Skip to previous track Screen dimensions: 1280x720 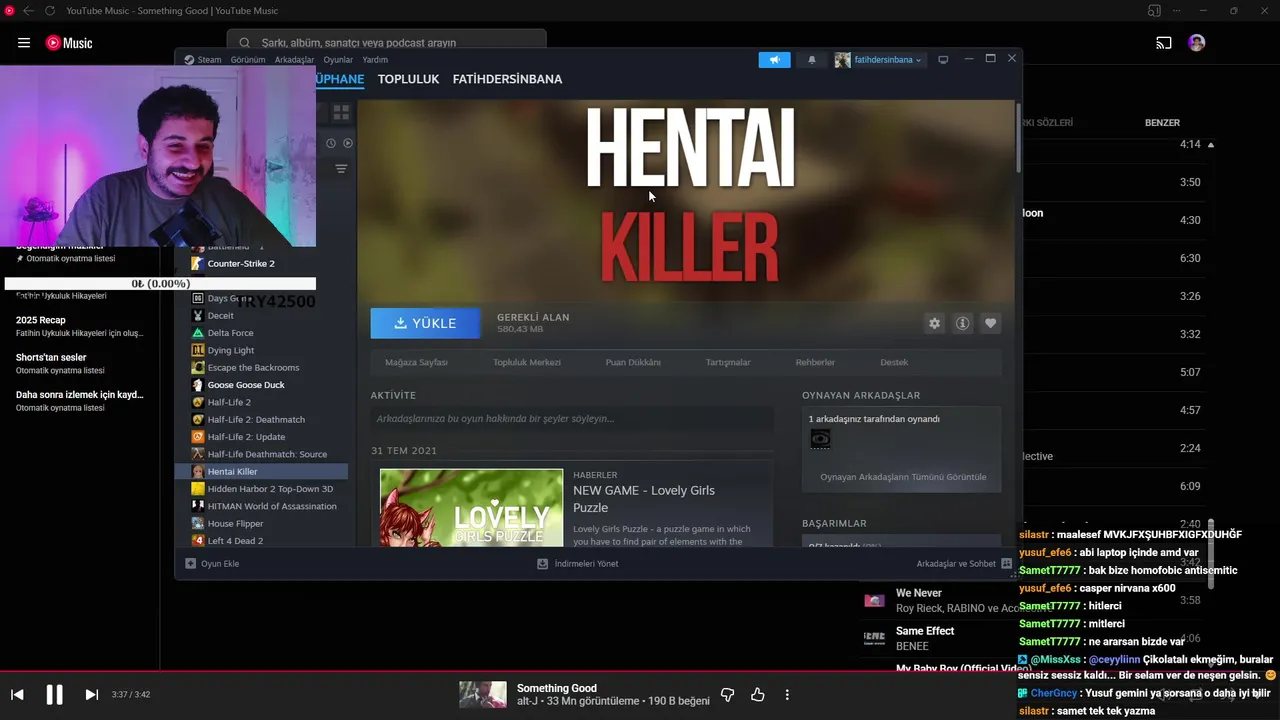(x=17, y=695)
